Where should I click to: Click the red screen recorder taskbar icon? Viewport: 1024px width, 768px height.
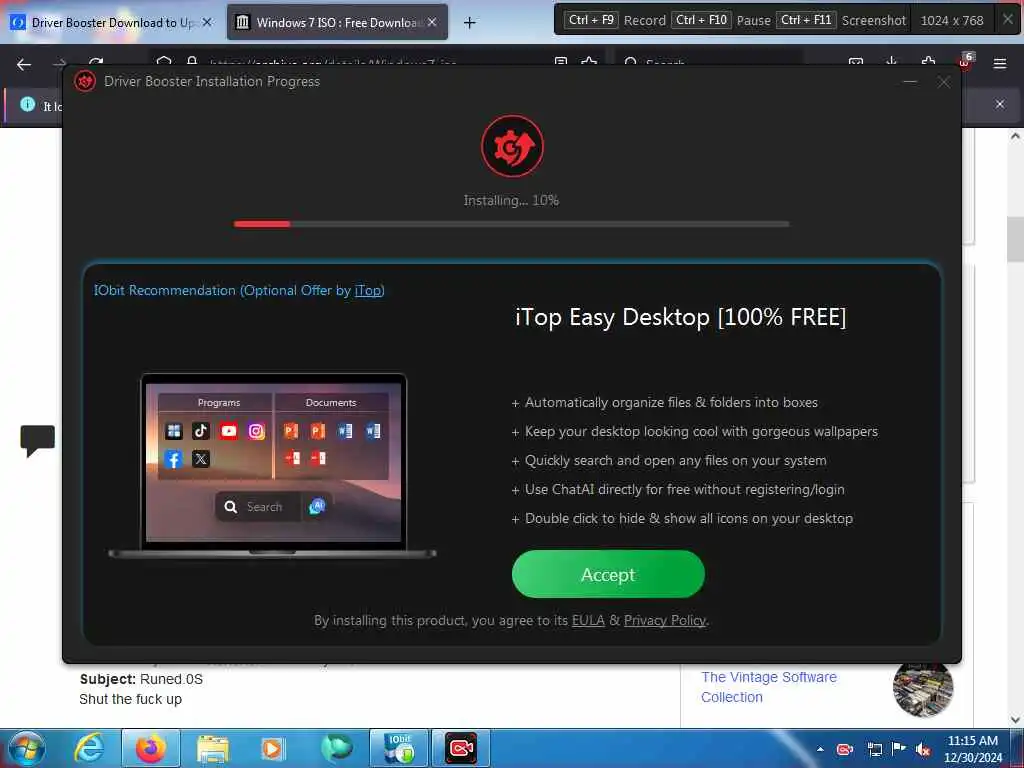point(461,748)
